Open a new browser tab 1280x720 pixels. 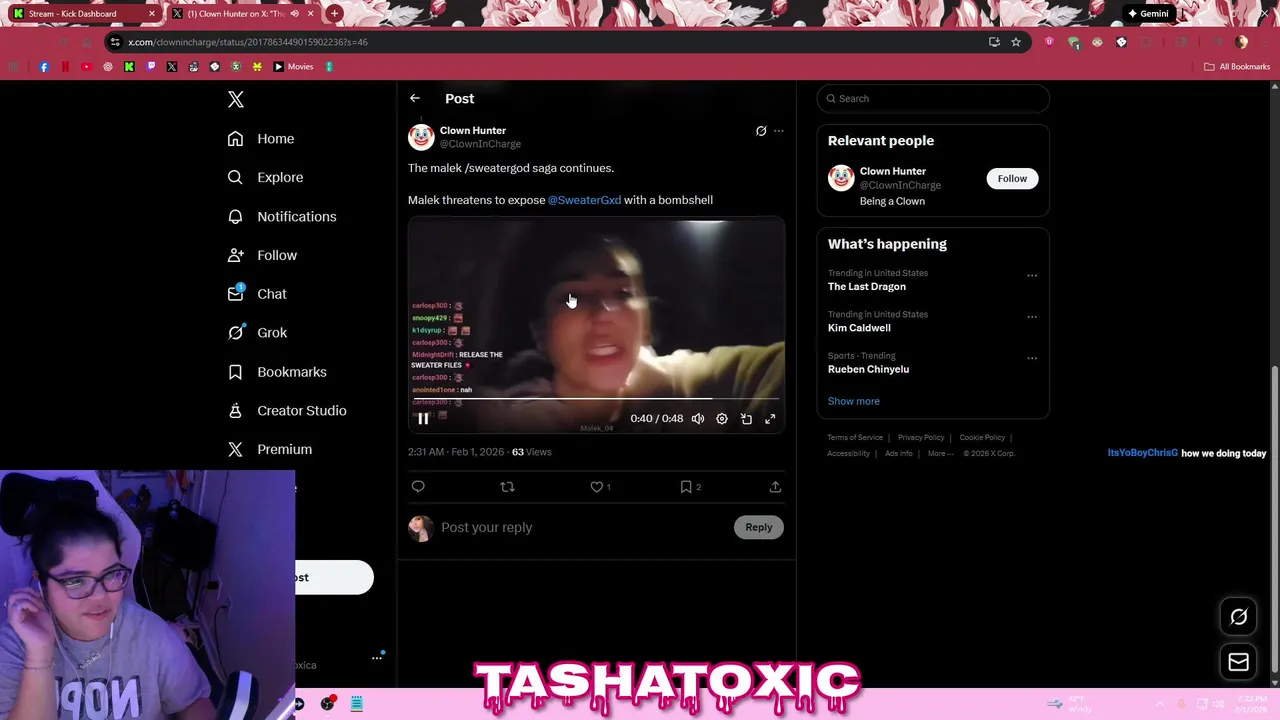click(334, 14)
